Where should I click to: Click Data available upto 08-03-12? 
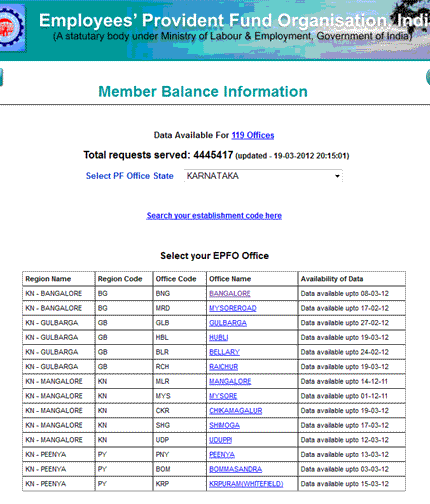click(344, 294)
